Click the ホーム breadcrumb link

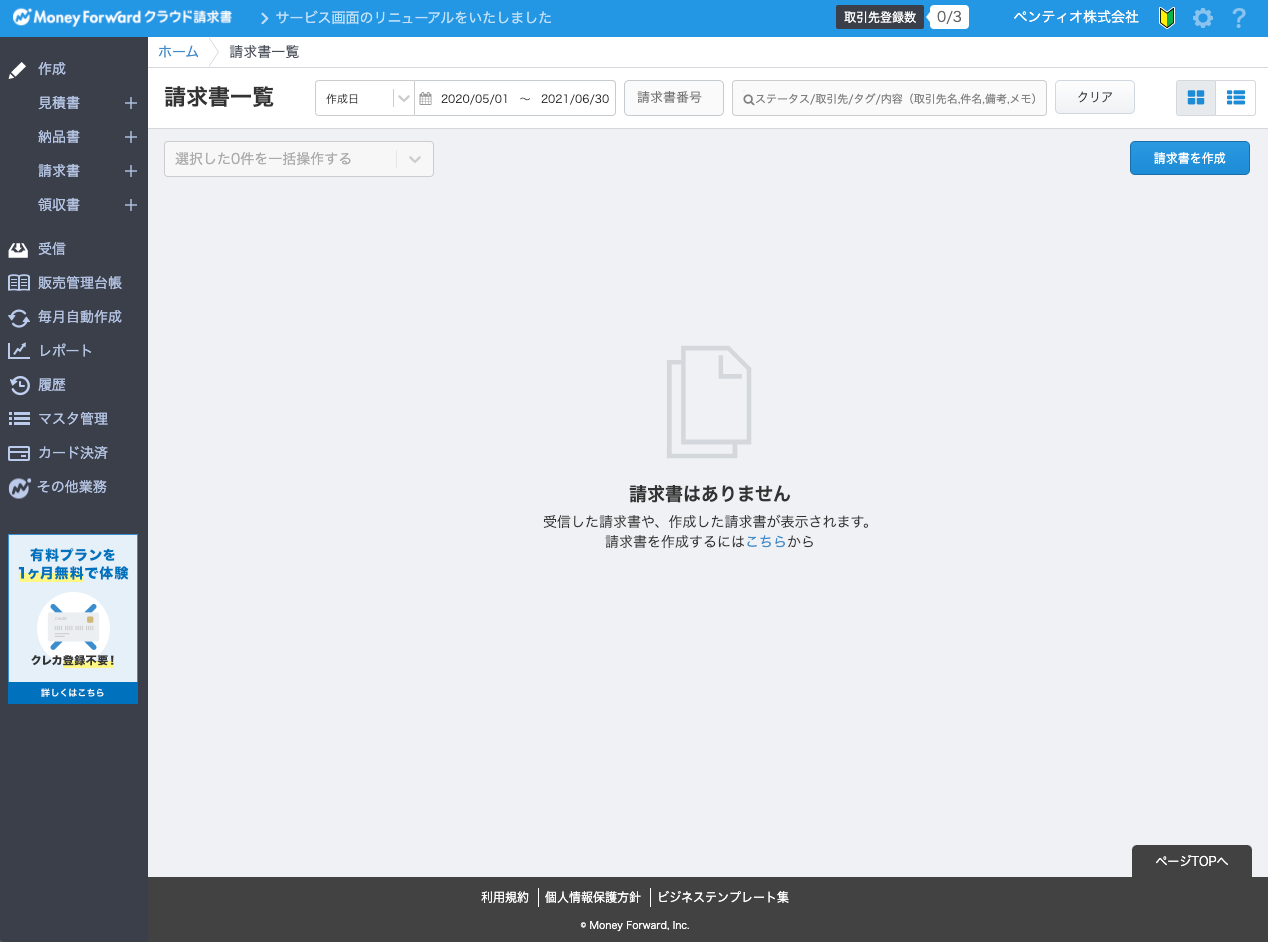pos(178,52)
